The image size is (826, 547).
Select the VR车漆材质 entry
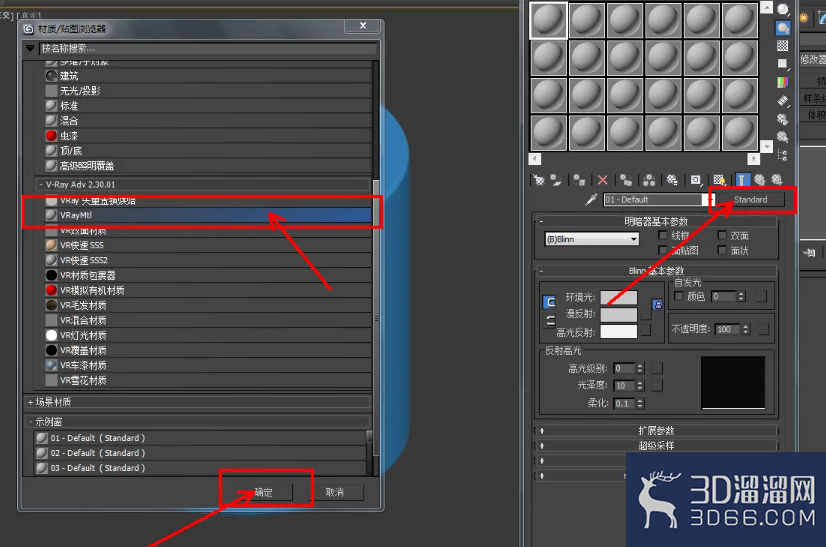click(208, 365)
